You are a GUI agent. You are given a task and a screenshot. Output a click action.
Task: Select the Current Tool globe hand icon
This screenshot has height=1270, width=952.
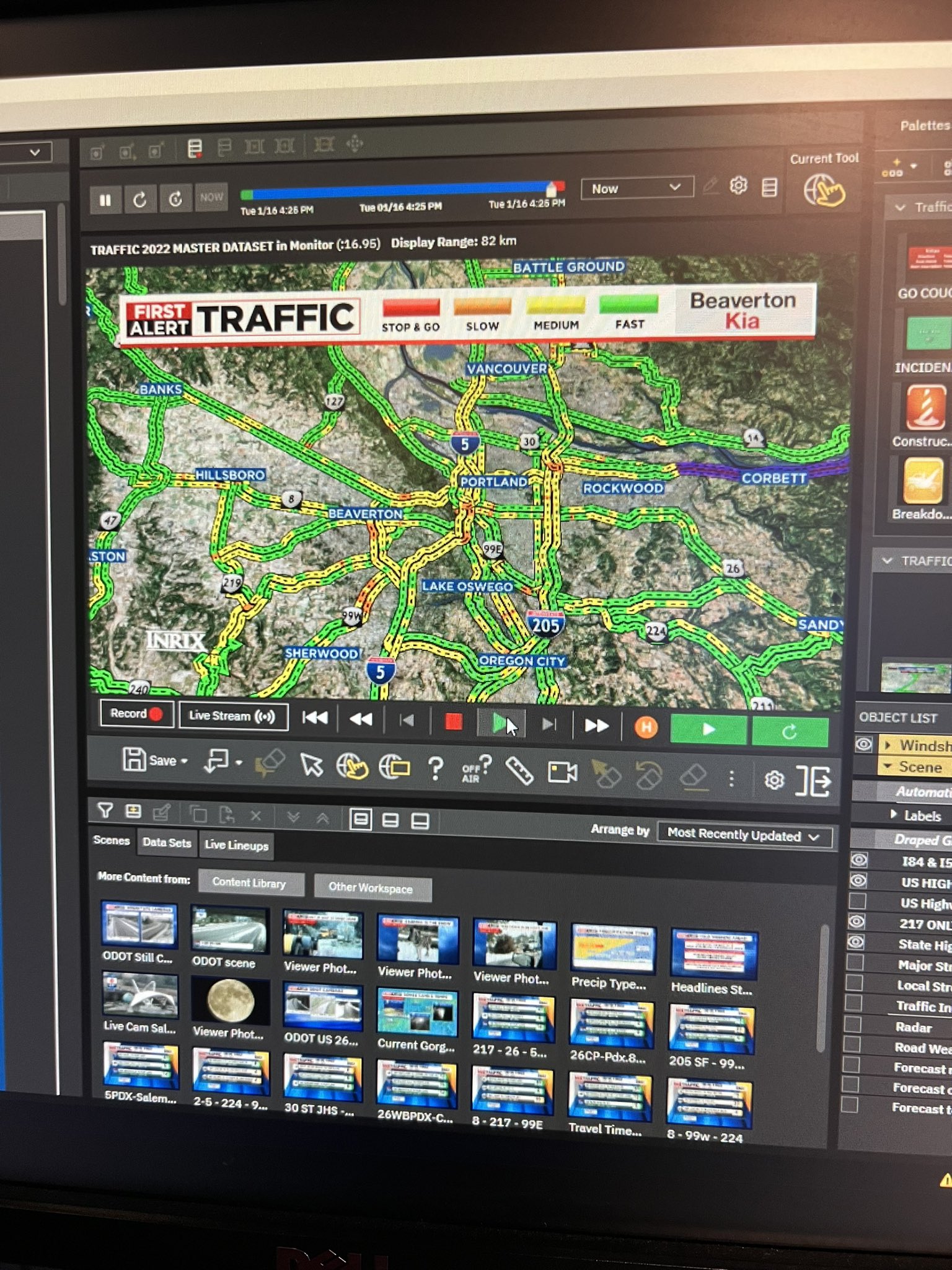click(824, 190)
